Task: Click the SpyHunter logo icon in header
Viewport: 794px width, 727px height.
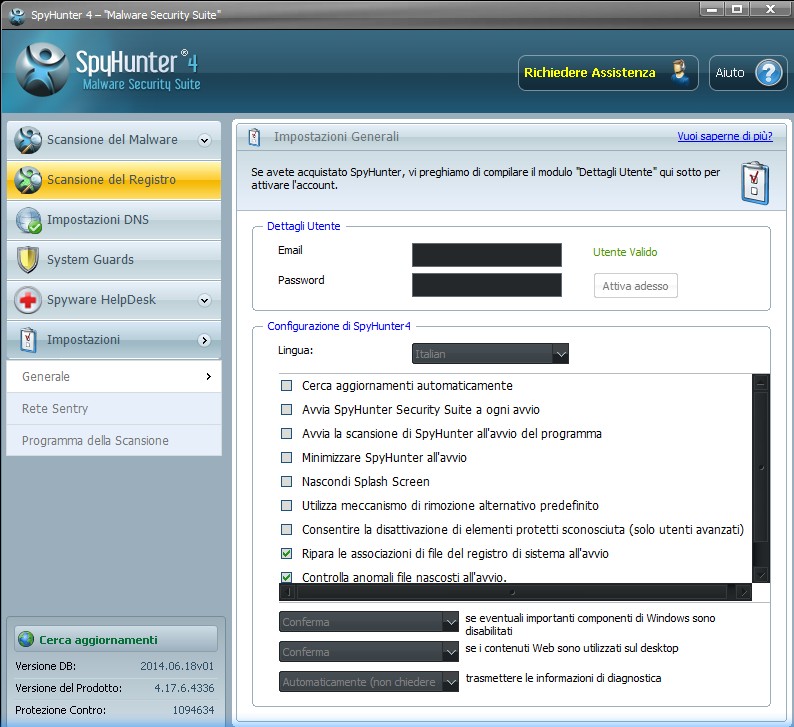Action: pos(42,70)
